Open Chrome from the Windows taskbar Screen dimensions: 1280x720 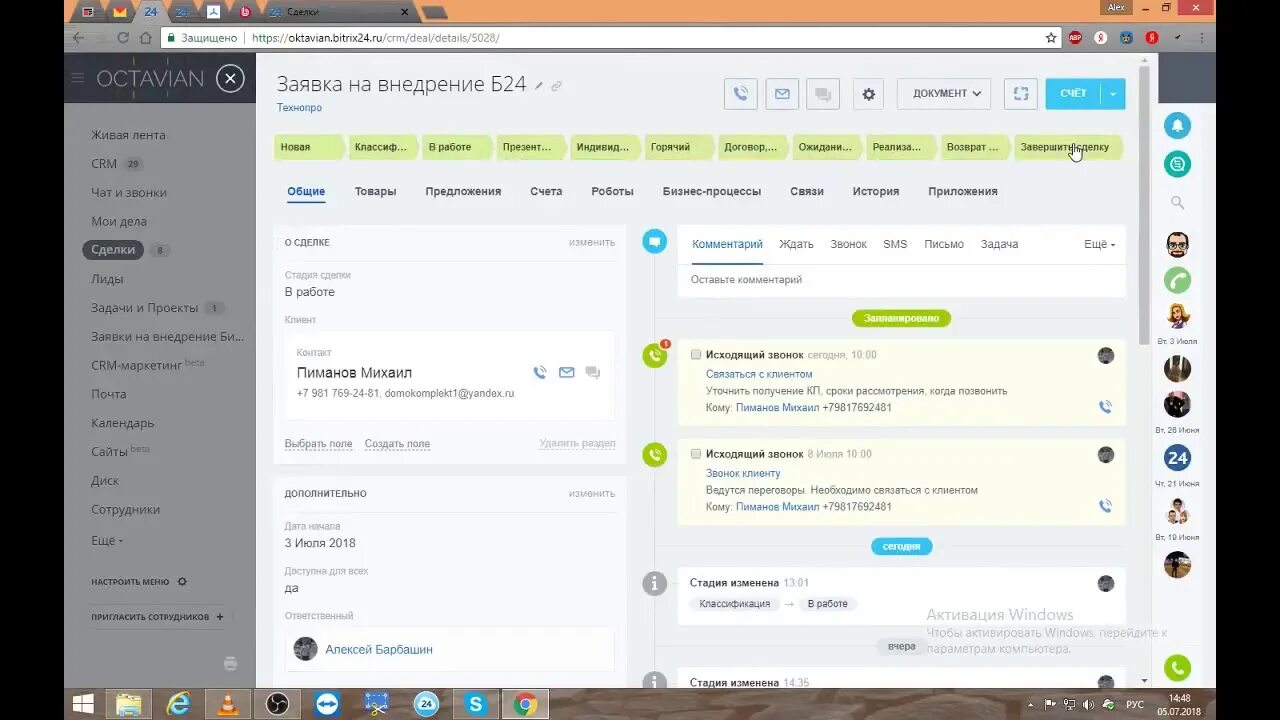pyautogui.click(x=525, y=704)
